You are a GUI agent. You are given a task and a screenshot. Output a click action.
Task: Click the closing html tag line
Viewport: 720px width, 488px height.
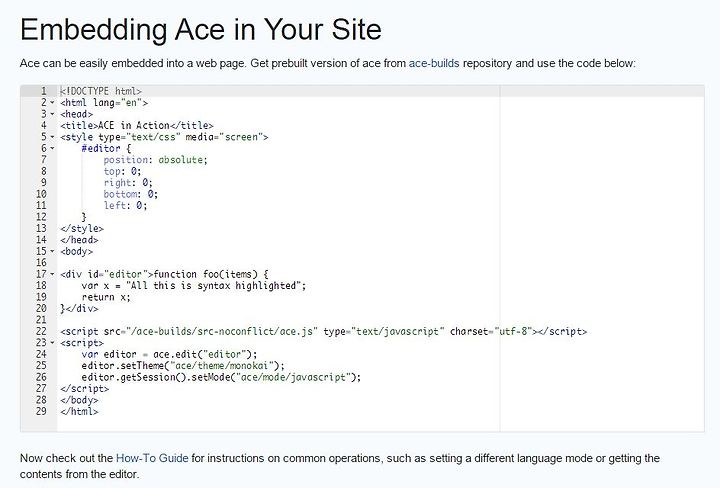[79, 411]
